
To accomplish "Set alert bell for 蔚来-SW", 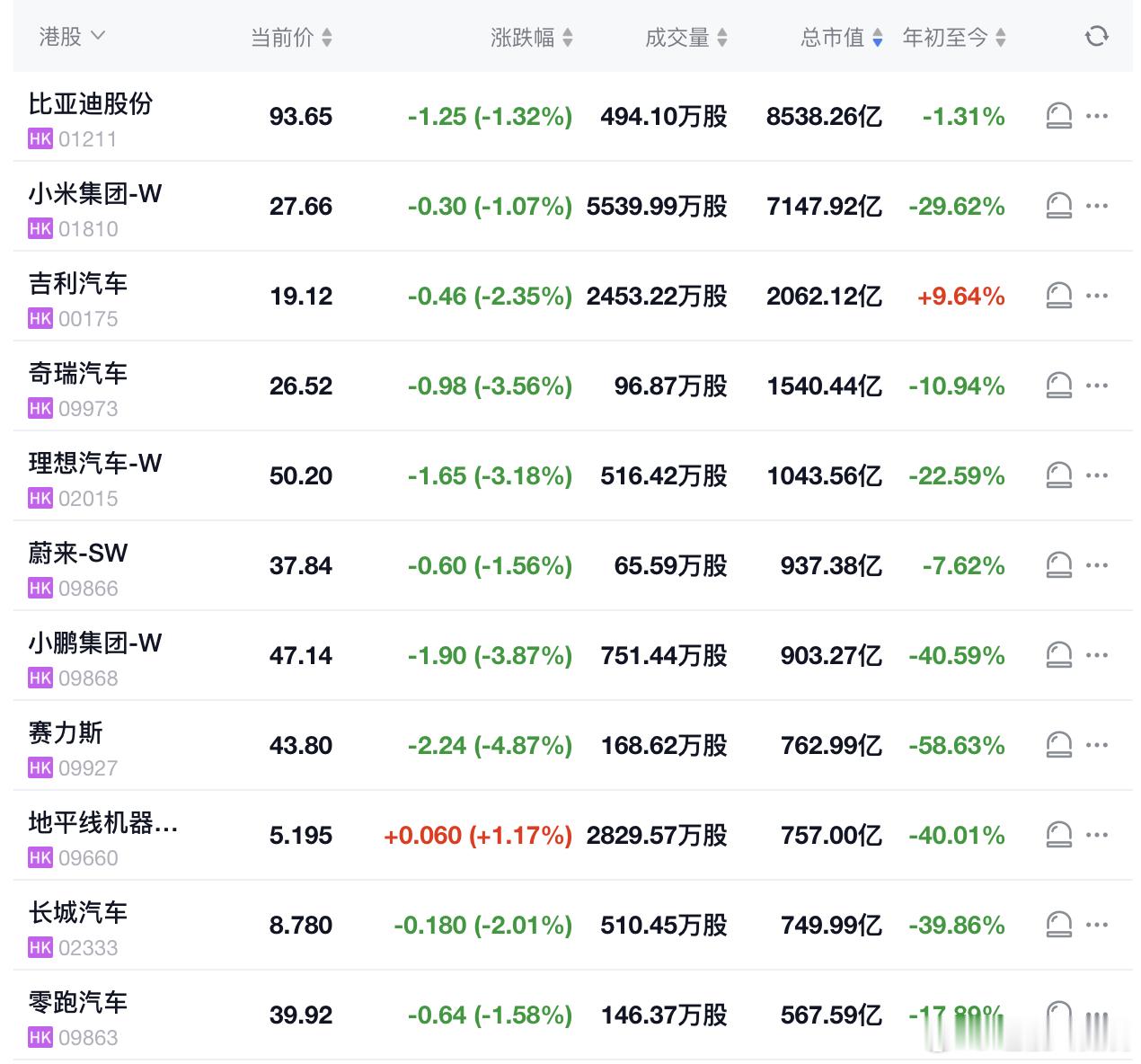I will tap(1059, 565).
